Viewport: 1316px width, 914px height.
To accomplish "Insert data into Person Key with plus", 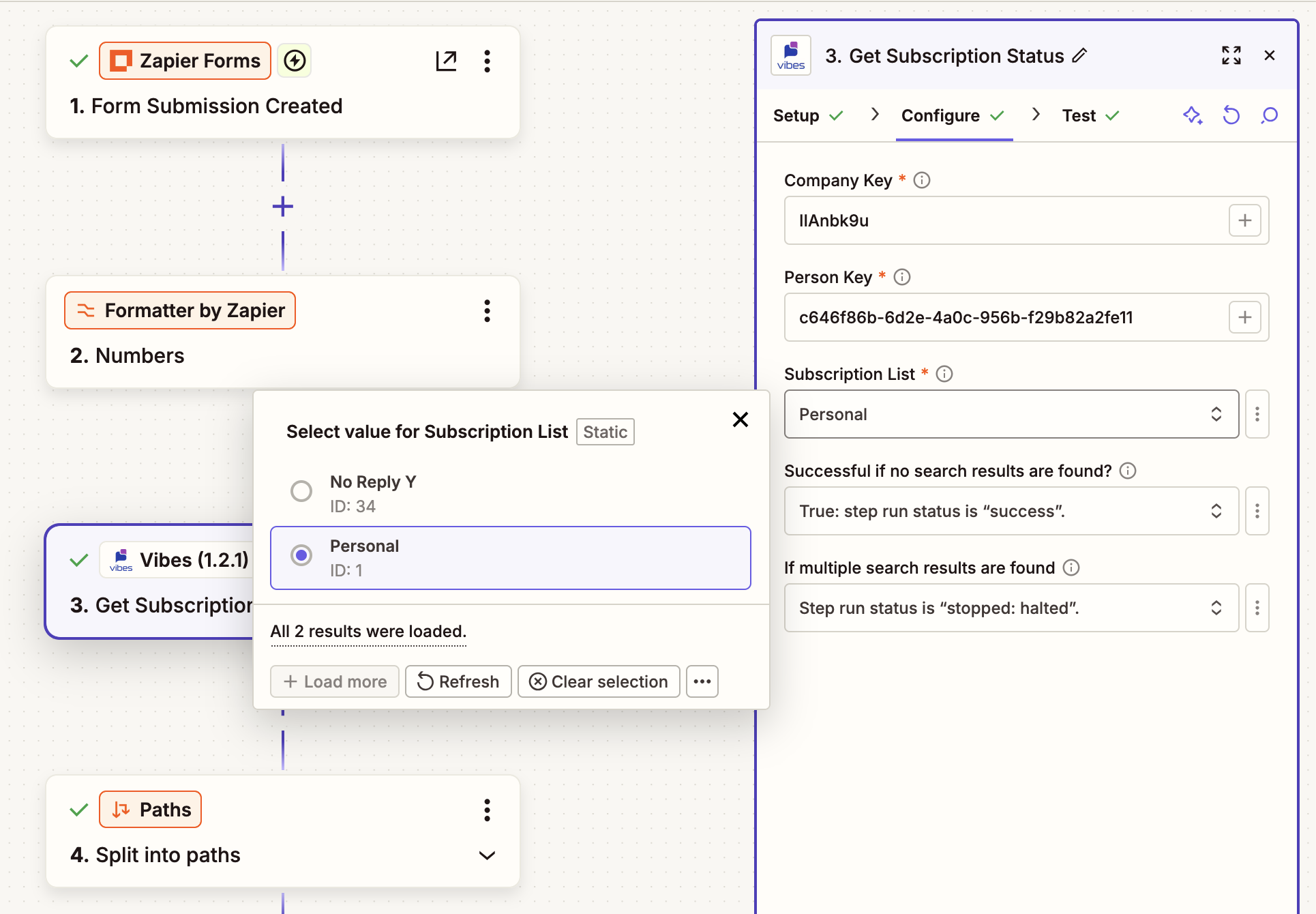I will [1245, 317].
